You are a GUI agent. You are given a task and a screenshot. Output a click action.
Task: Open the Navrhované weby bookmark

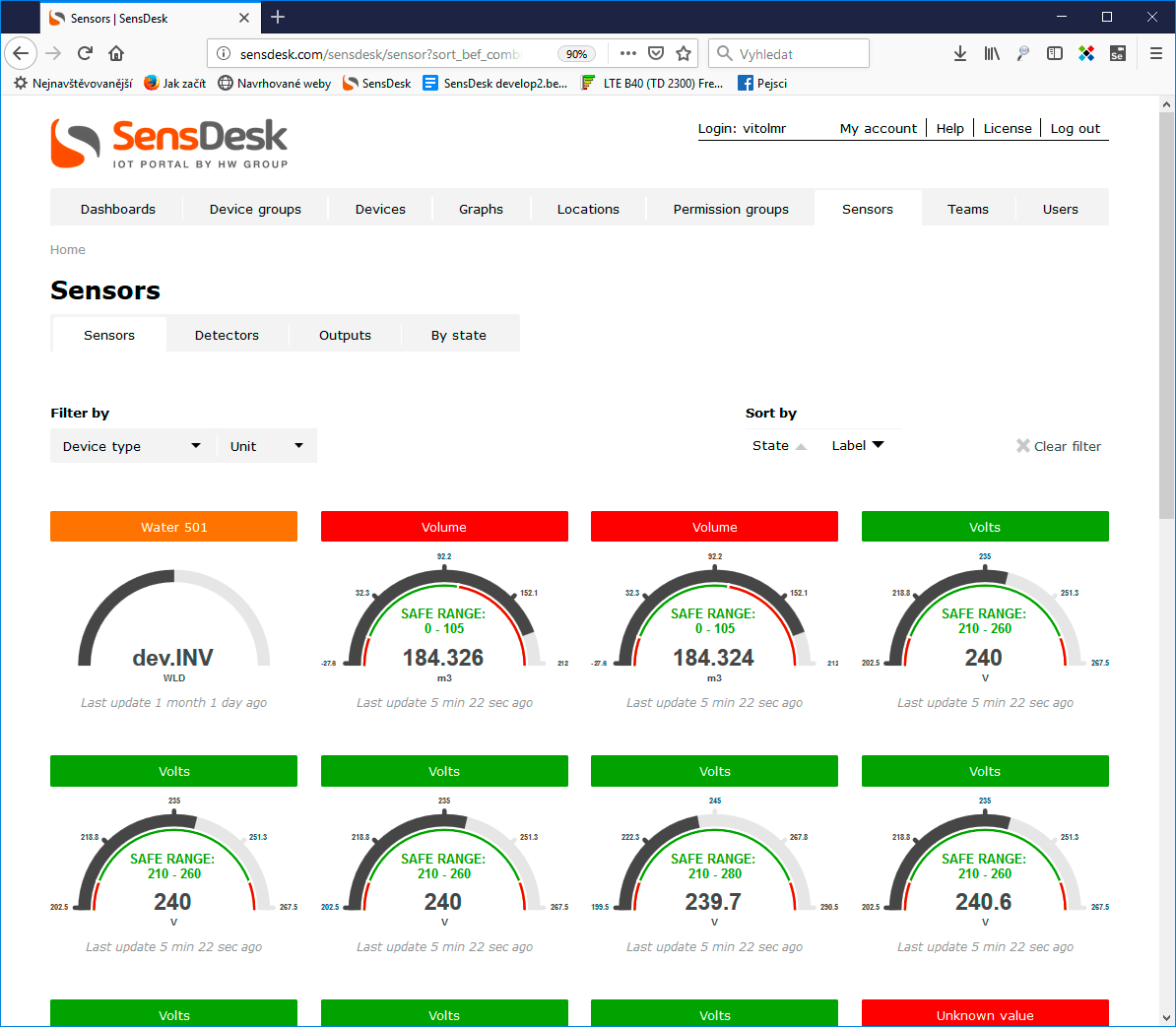tap(275, 84)
